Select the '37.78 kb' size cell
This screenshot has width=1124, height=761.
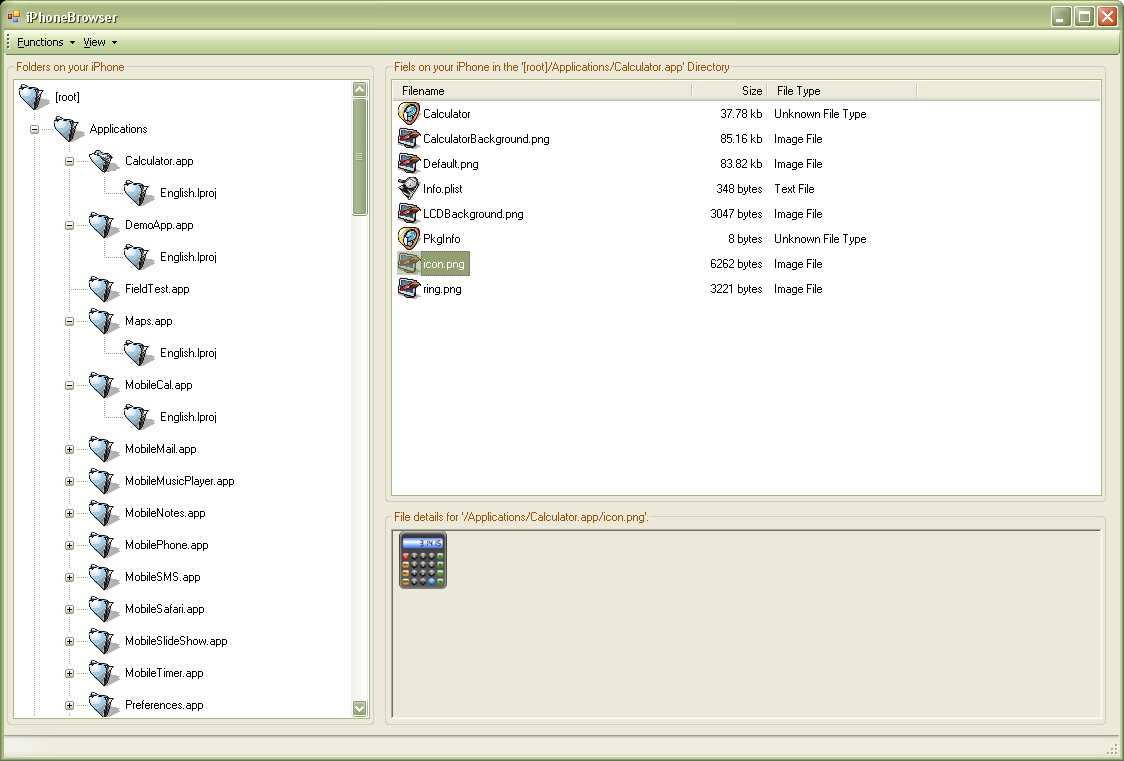point(741,114)
